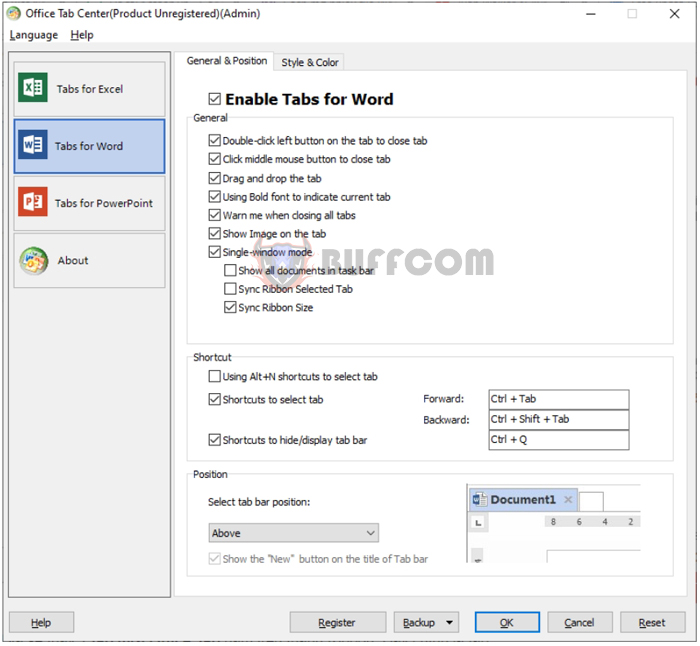Toggle Shortcuts to select tab checkbox
700x646 pixels.
(215, 399)
